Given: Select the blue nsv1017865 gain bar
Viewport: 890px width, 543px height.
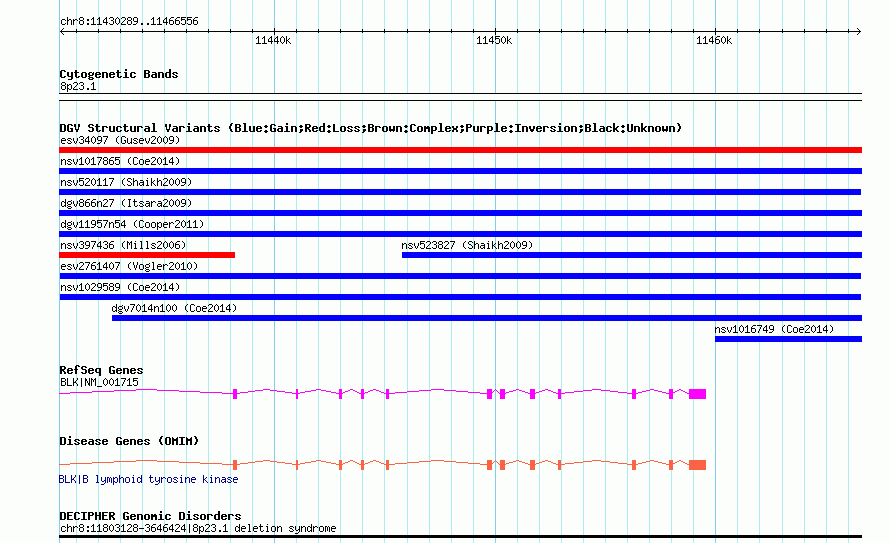Looking at the screenshot, I should (x=460, y=171).
